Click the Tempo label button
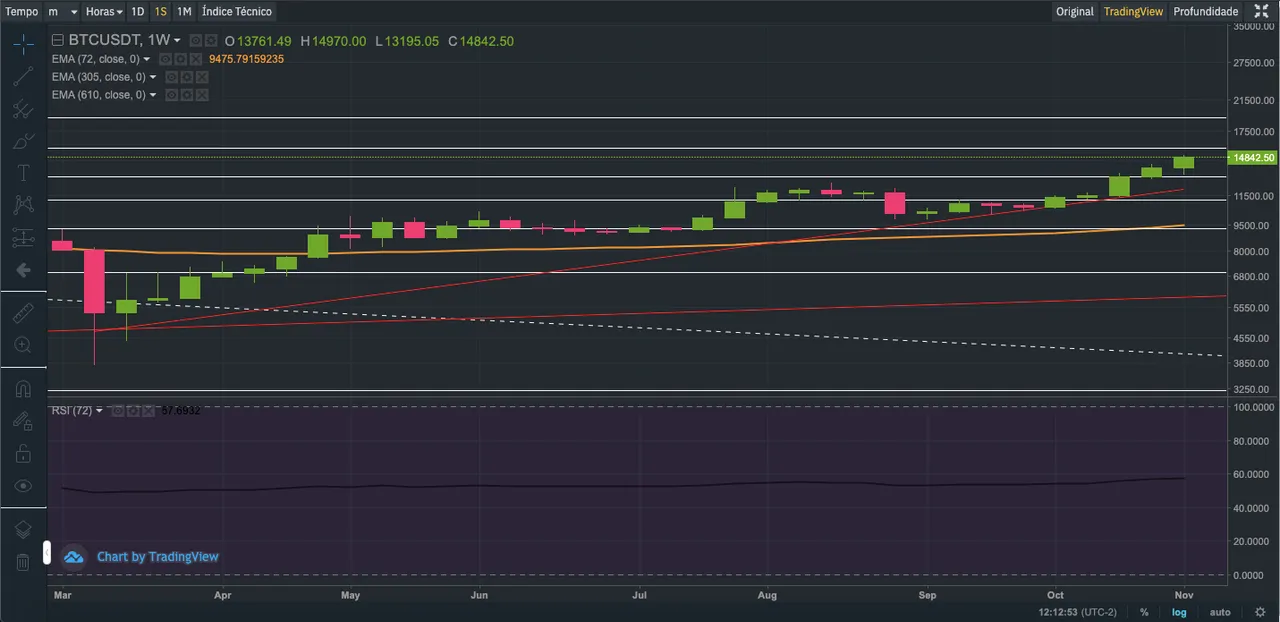The image size is (1280, 622). [22, 11]
